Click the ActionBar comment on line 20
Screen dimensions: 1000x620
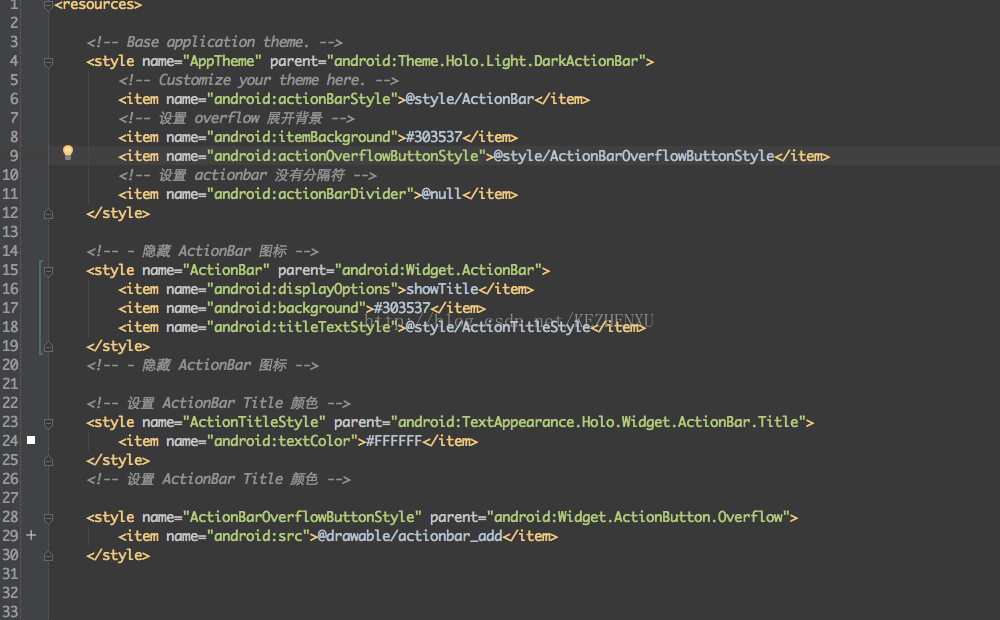coord(202,365)
